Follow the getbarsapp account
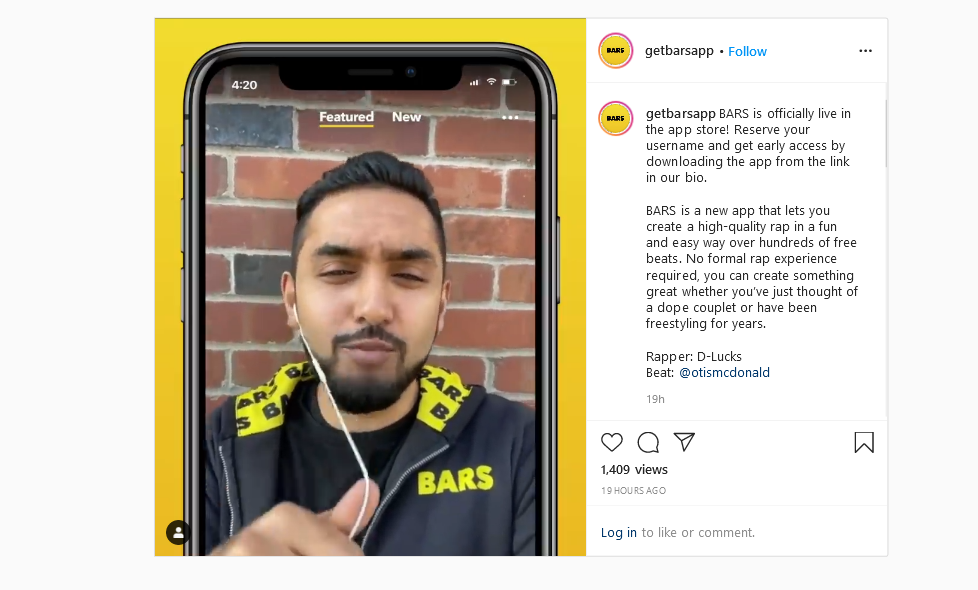The width and height of the screenshot is (978, 590). point(747,51)
